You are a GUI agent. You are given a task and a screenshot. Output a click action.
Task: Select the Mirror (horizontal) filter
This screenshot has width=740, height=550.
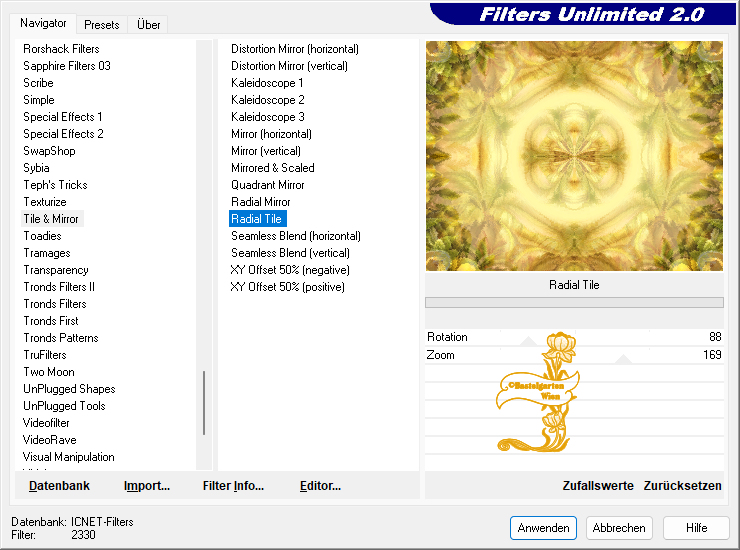pos(271,134)
